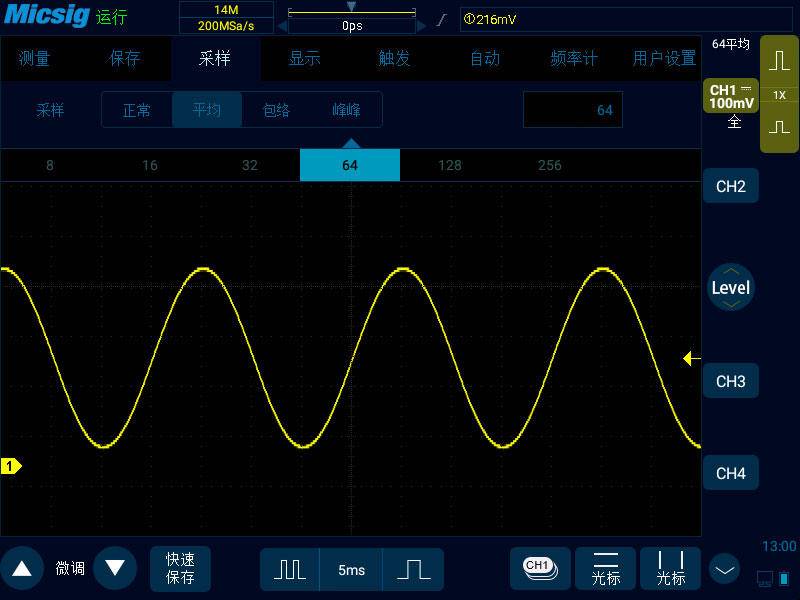Screen dimensions: 800x600
Task: Decrease vertical scale with lower pulse icon
Action: coord(779,128)
